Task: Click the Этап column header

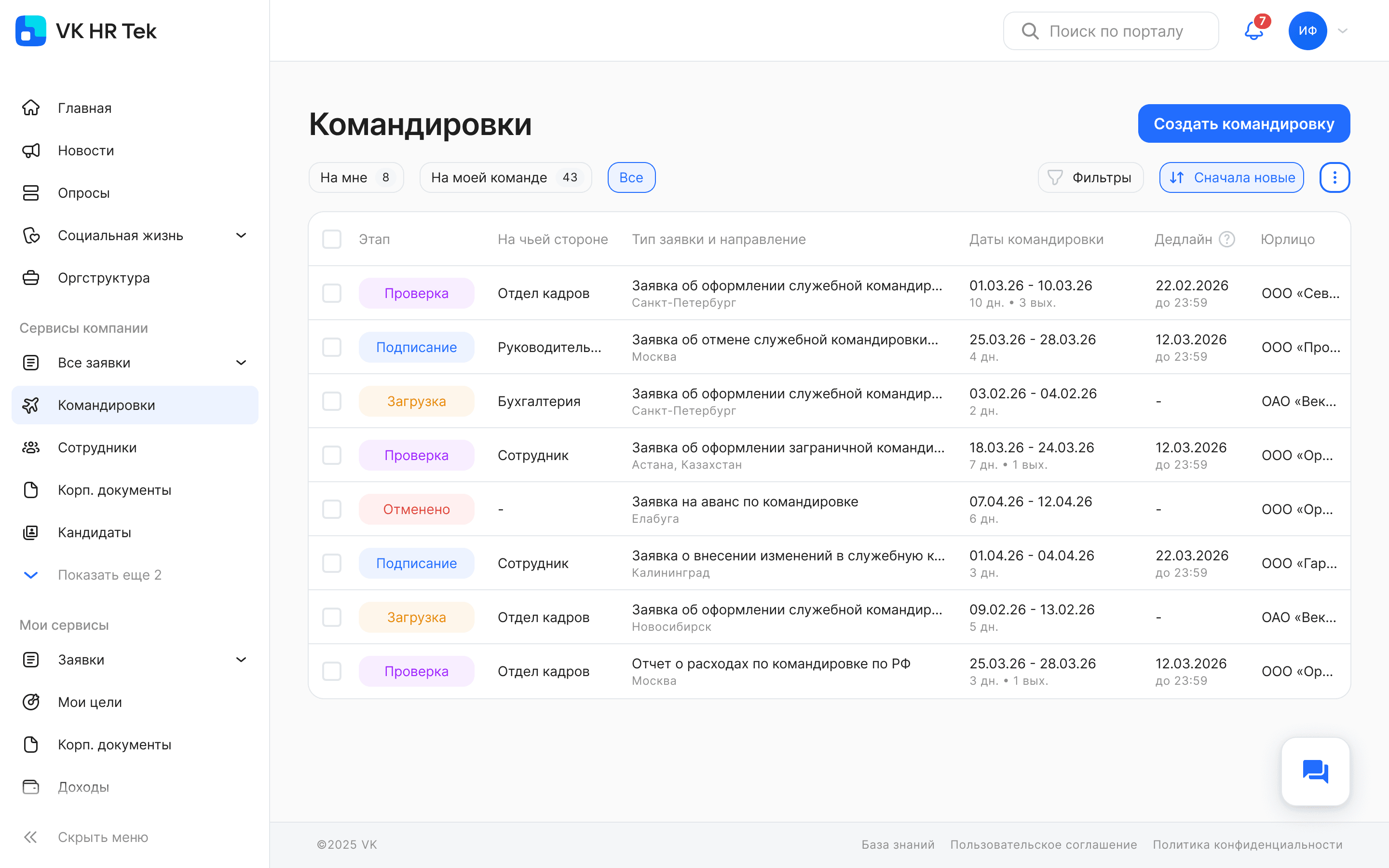Action: tap(374, 239)
